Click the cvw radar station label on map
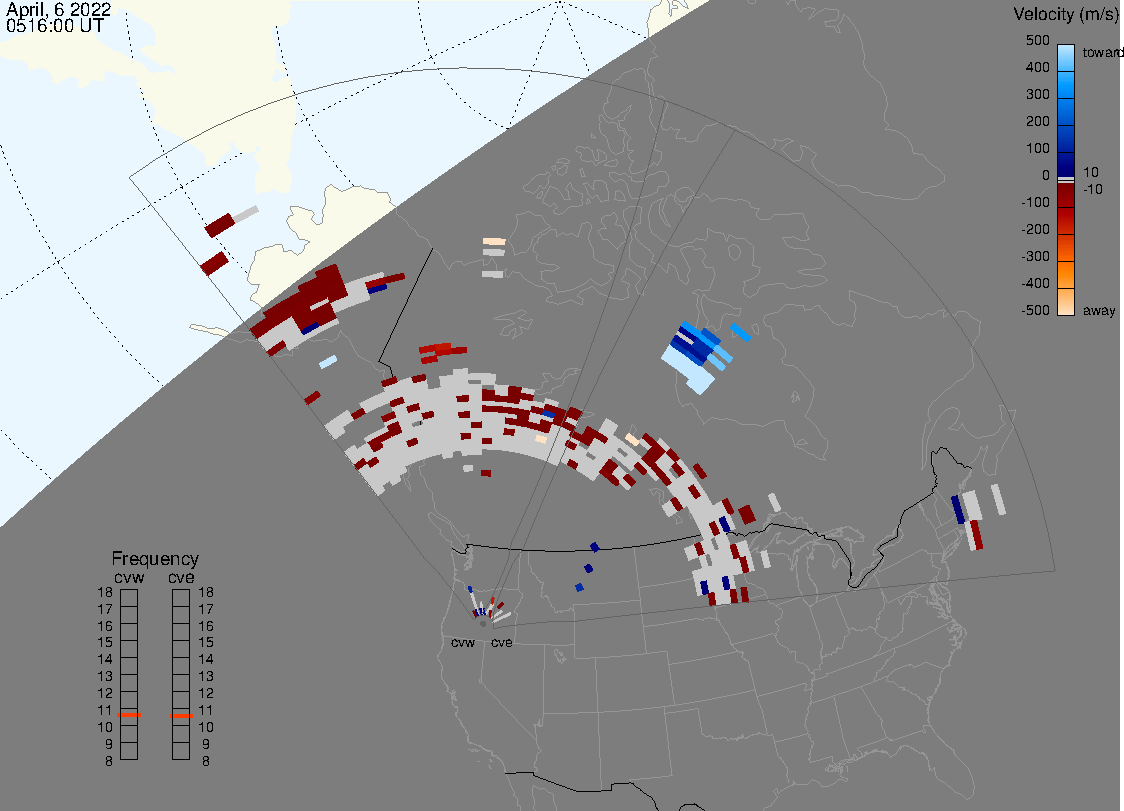The image size is (1124, 811). (x=463, y=643)
